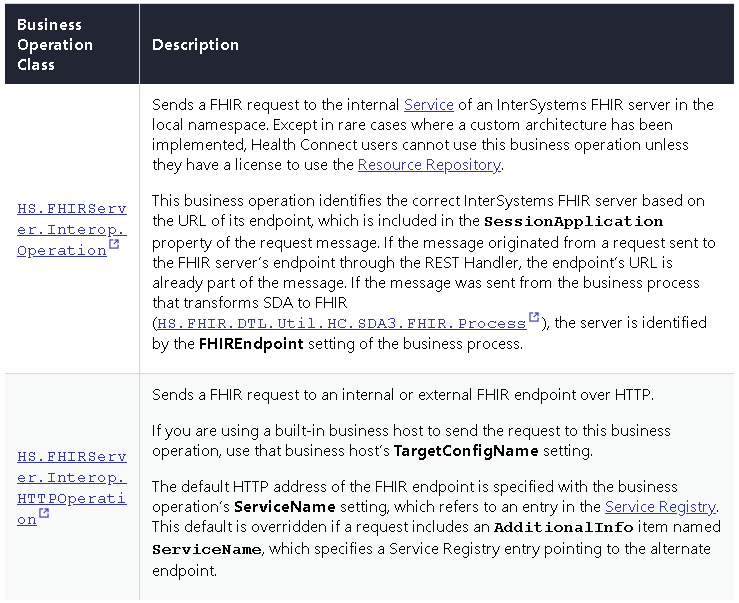The image size is (739, 603).
Task: Click the bold TargetConfigName setting text
Action: 465,450
